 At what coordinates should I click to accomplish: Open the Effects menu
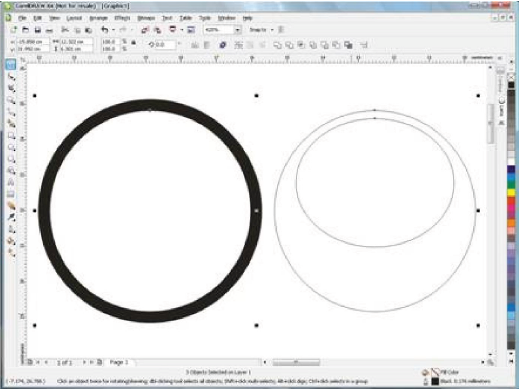pyautogui.click(x=122, y=18)
